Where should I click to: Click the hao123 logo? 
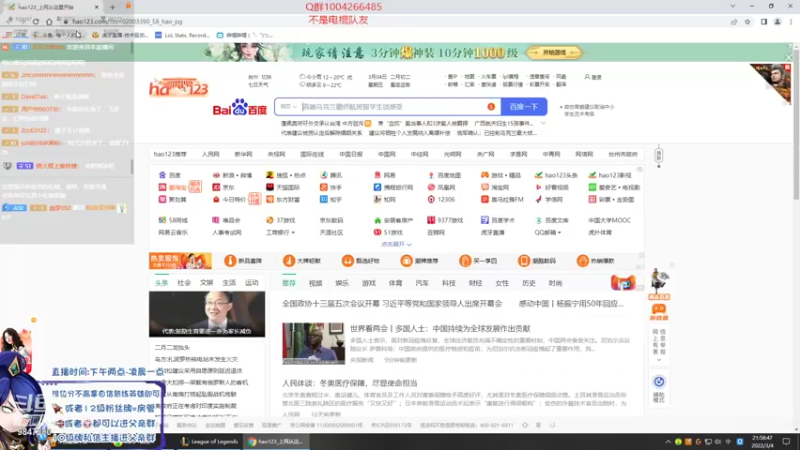pyautogui.click(x=179, y=87)
